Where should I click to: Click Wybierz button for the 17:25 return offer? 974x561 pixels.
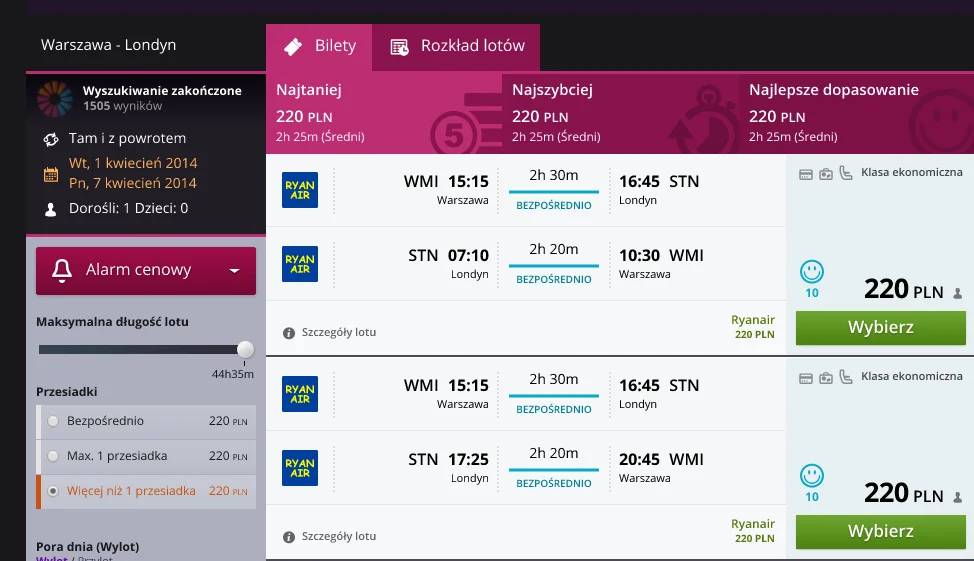[880, 531]
